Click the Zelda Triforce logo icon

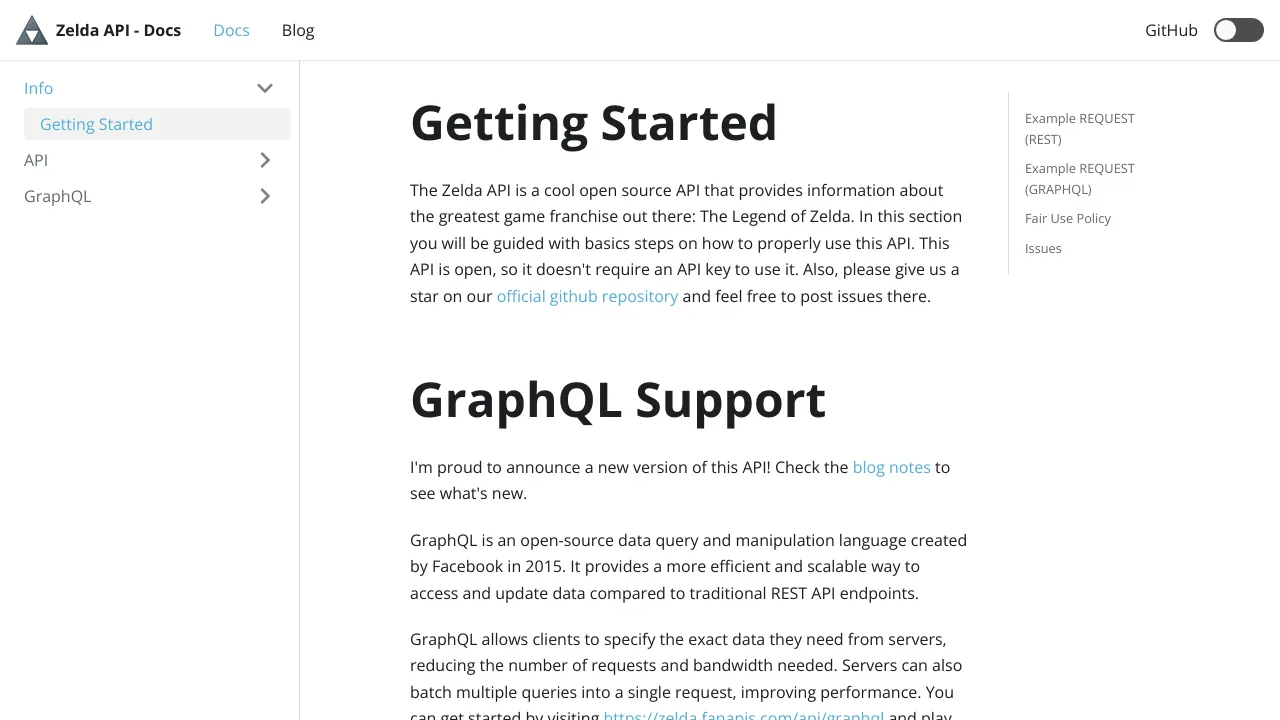32,30
